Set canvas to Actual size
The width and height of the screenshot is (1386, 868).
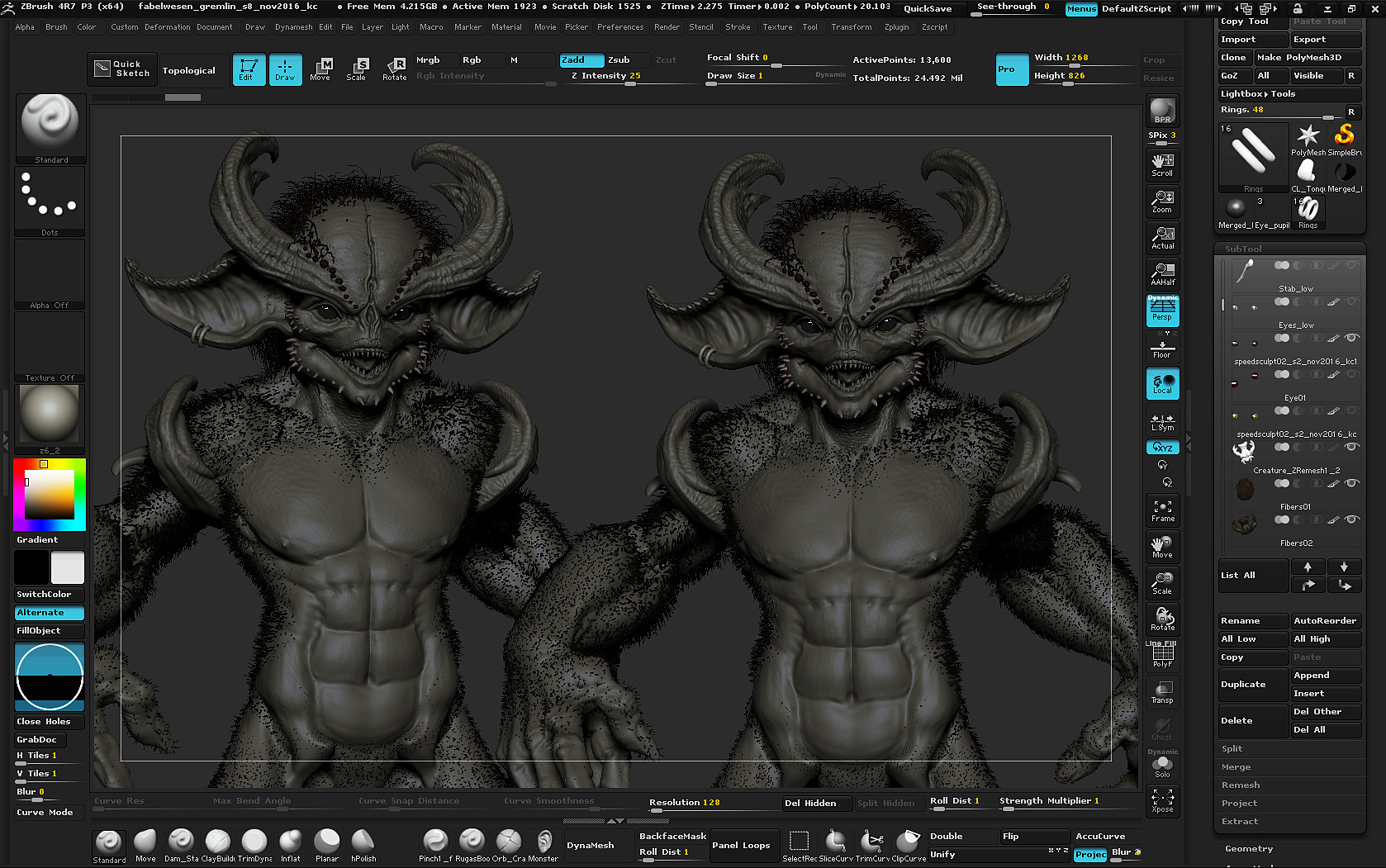click(1162, 238)
